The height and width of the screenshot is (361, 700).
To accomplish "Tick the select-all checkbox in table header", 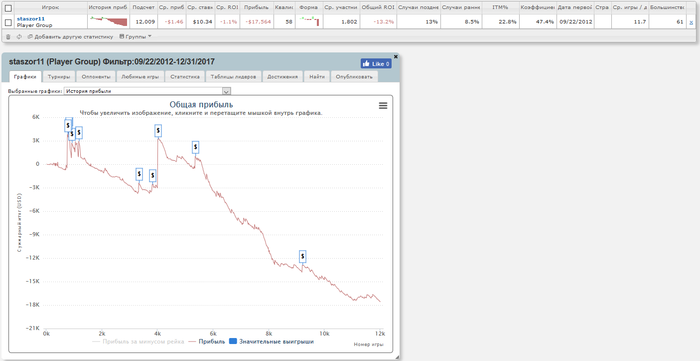I will coord(8,8).
